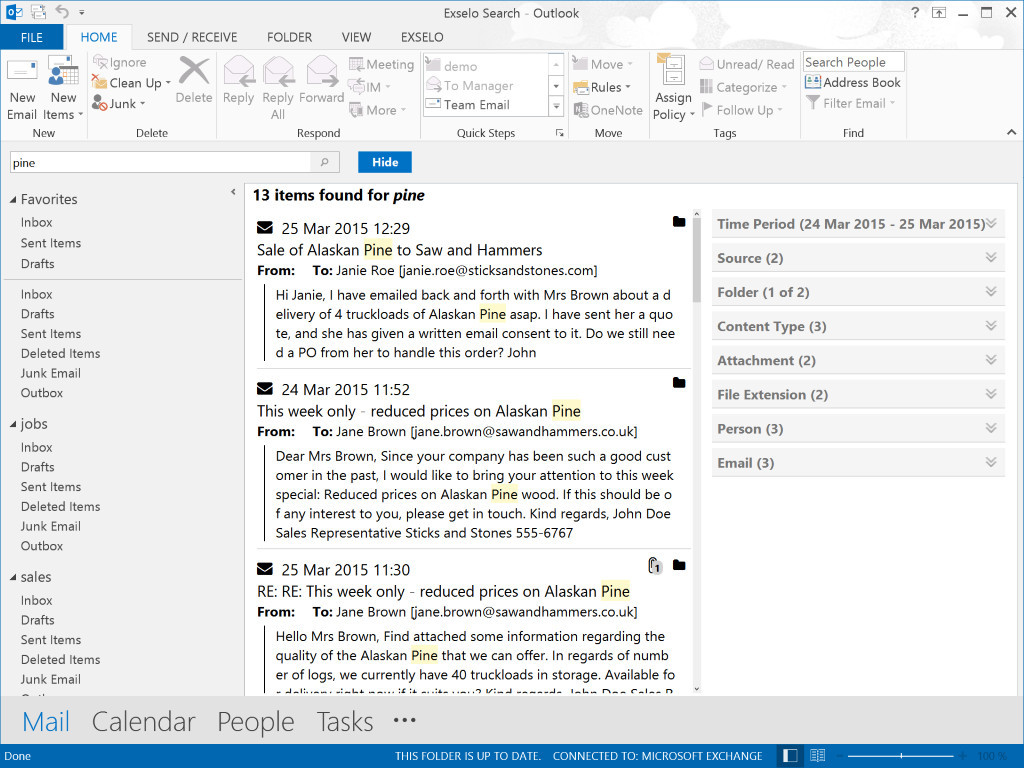Open the EXSELO ribbon tab
Viewport: 1024px width, 768px height.
(x=422, y=37)
